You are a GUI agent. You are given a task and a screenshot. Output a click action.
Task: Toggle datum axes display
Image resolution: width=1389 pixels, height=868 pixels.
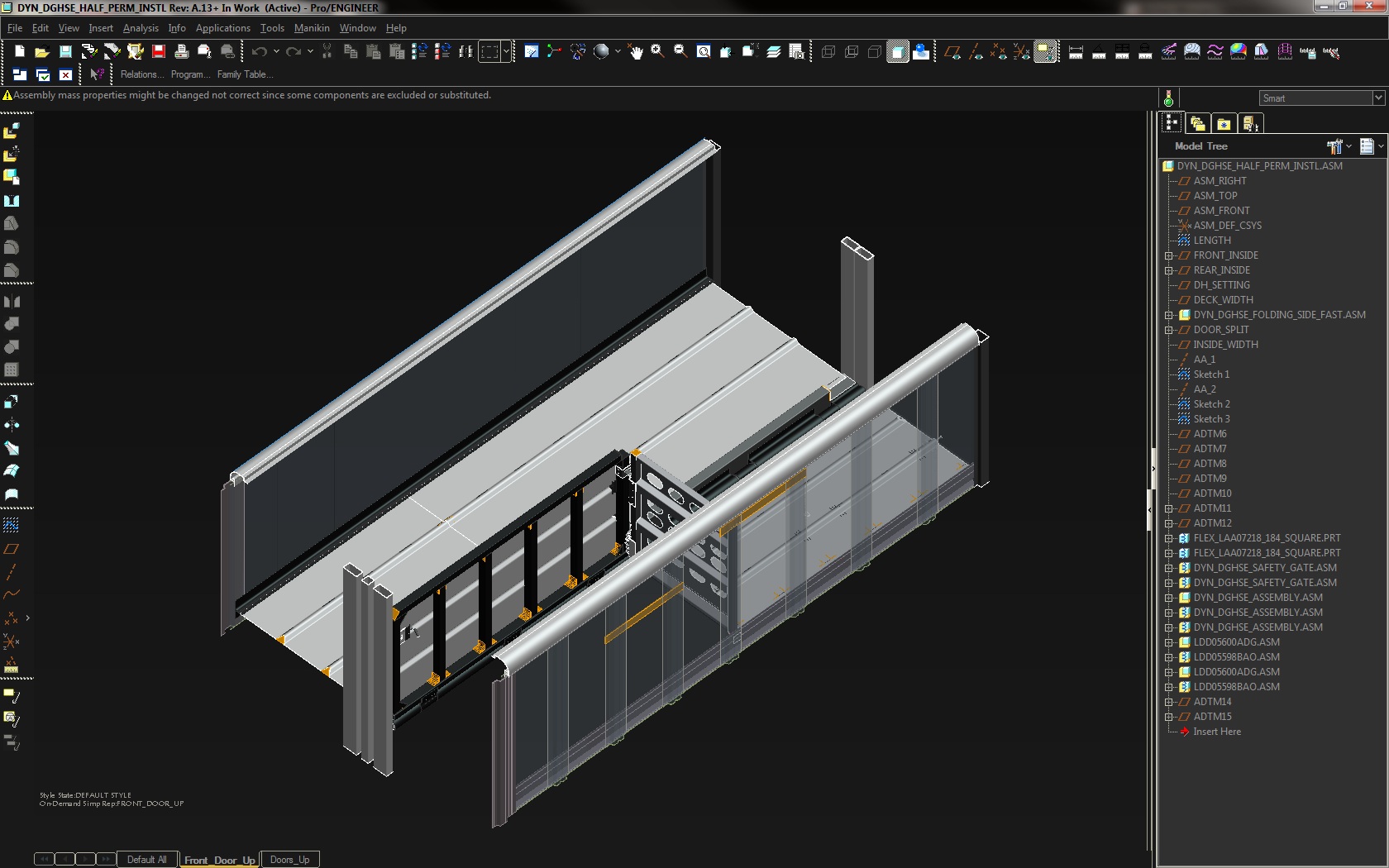pyautogui.click(x=976, y=51)
